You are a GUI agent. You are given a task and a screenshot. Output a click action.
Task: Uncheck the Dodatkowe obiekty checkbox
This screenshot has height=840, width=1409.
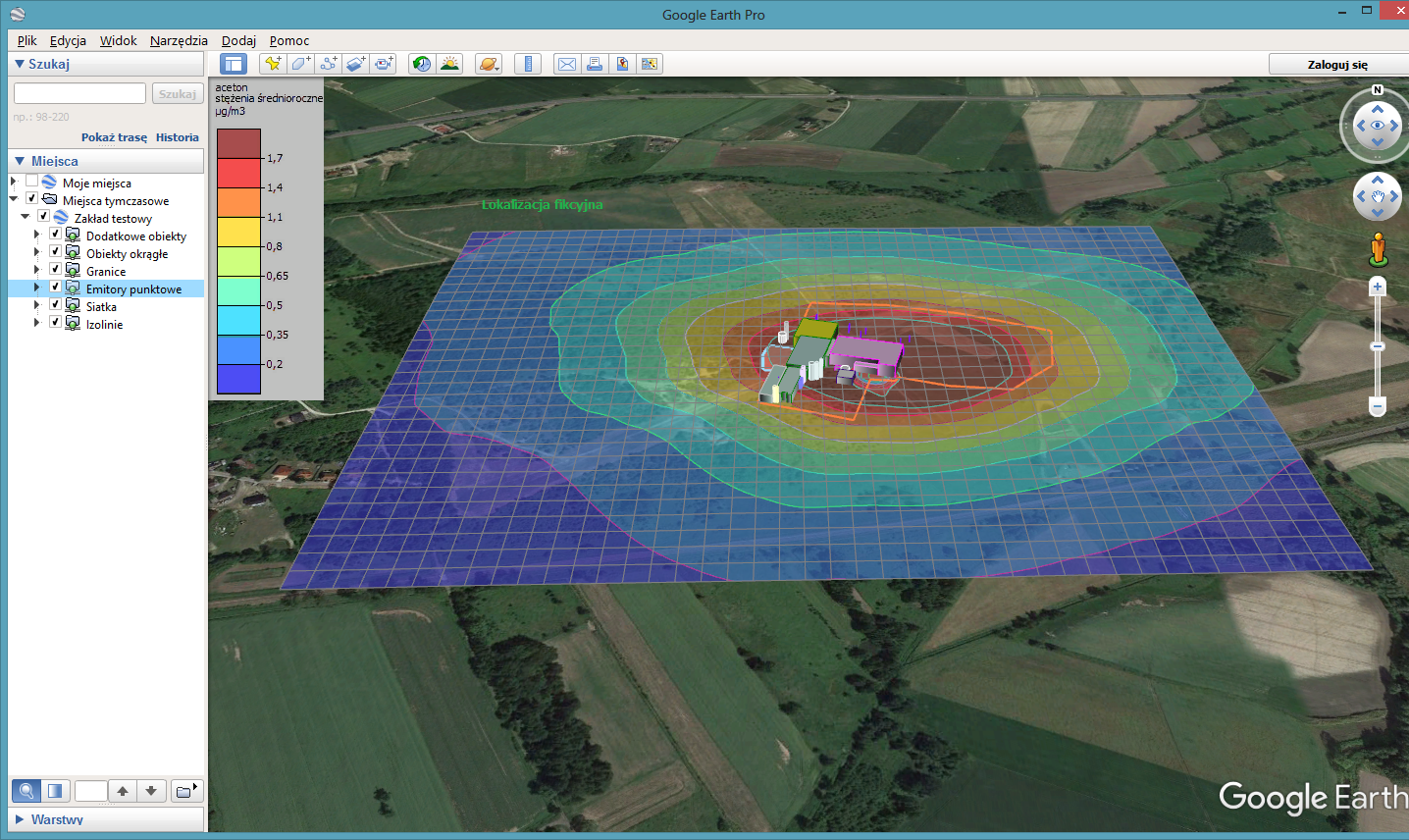pyautogui.click(x=55, y=235)
